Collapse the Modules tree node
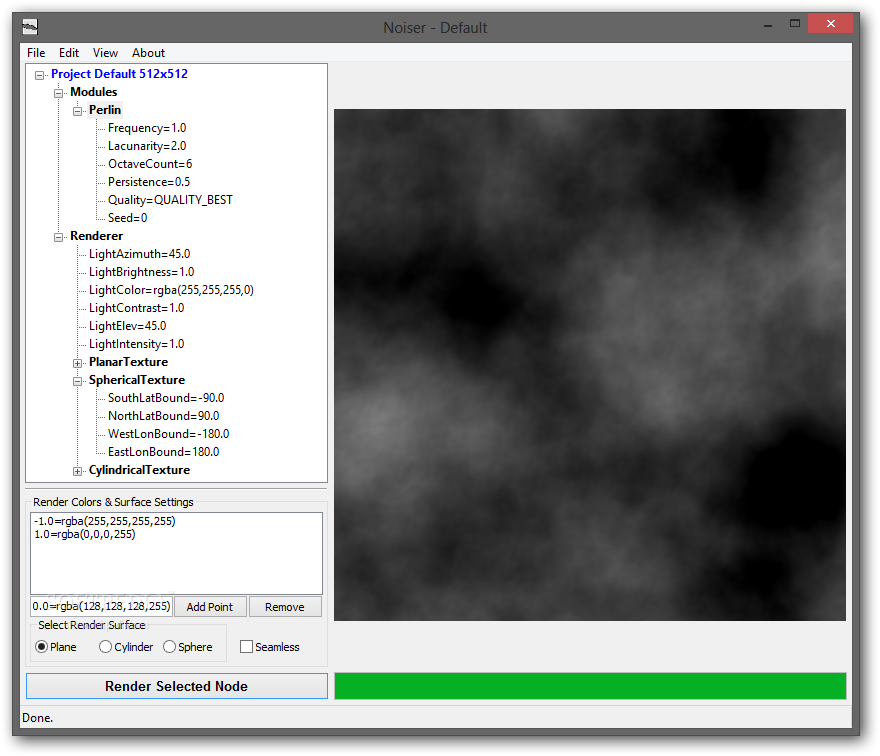The width and height of the screenshot is (880, 756). tap(58, 93)
